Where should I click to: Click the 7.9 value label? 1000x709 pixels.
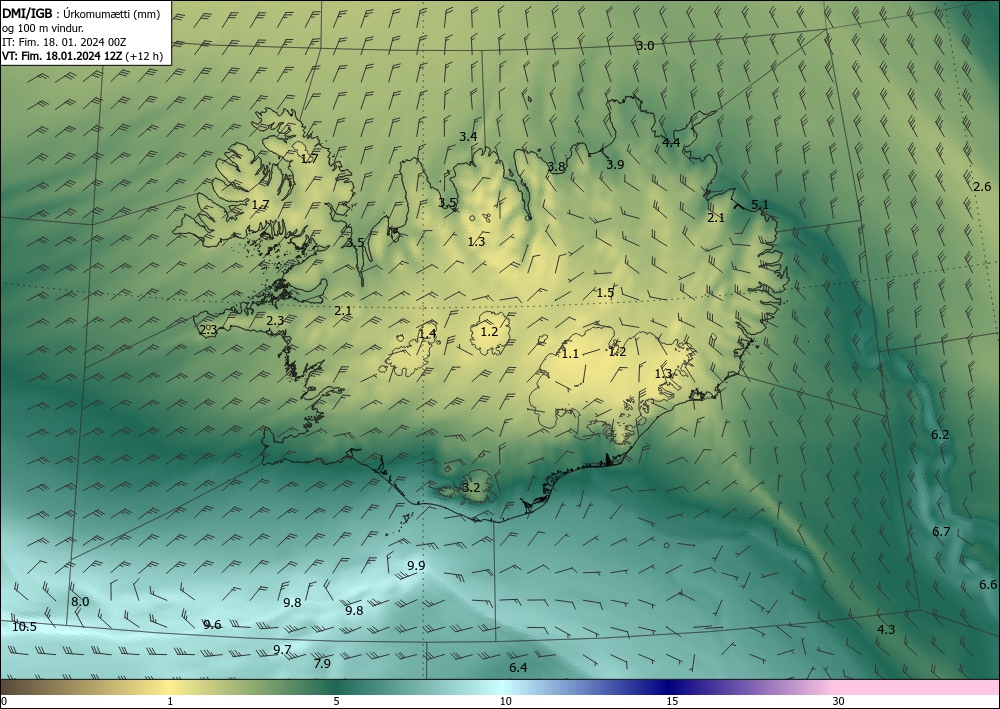(322, 664)
